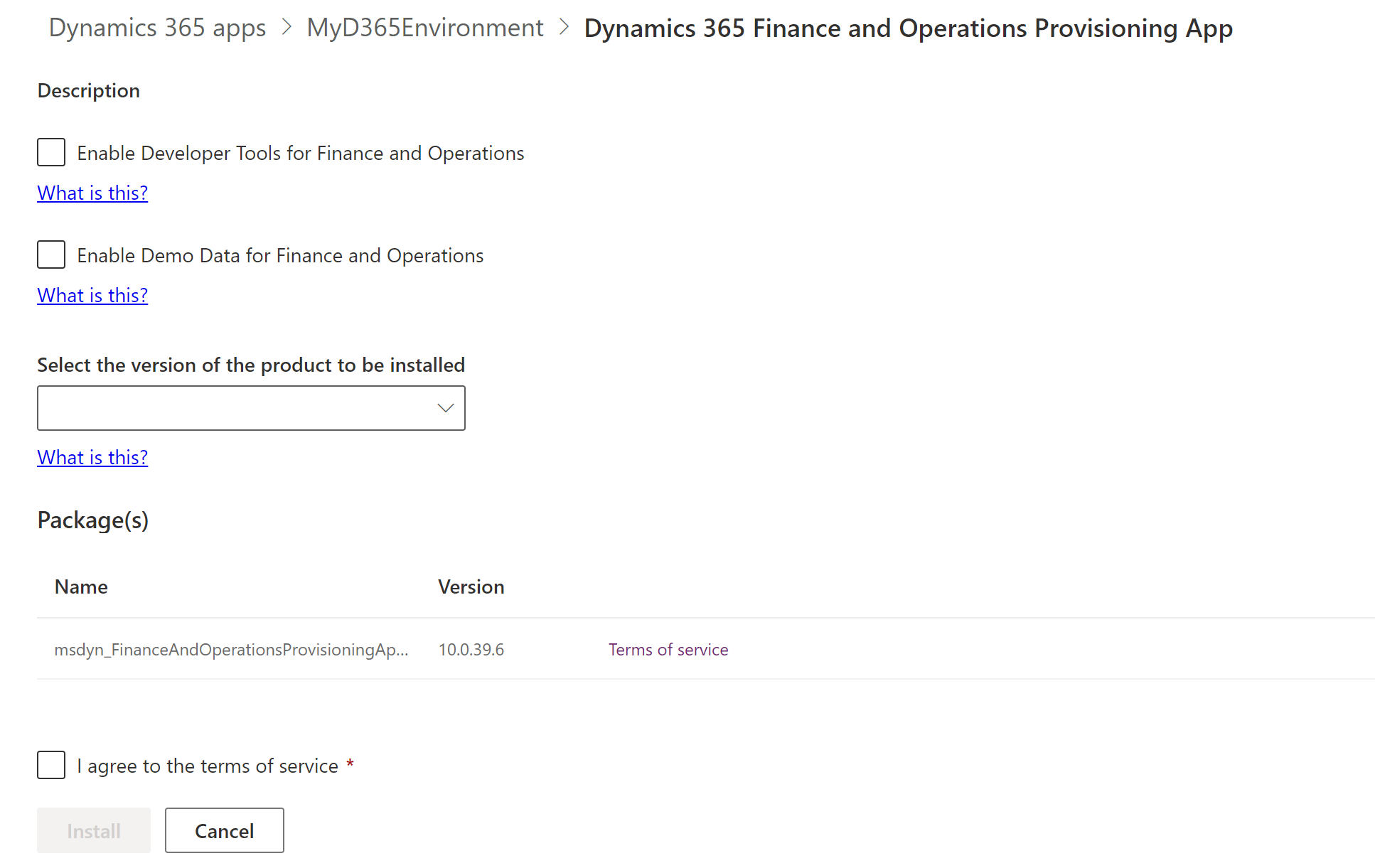Image resolution: width=1375 pixels, height=868 pixels.
Task: Open the product version dropdown chevron
Action: 445,407
